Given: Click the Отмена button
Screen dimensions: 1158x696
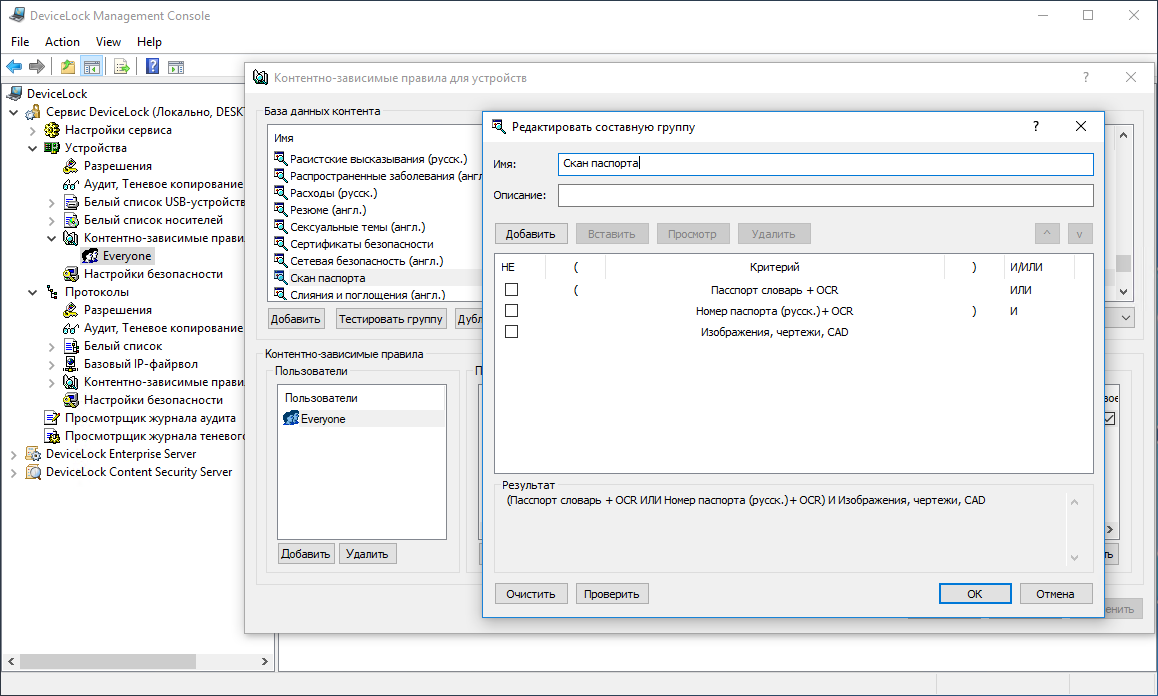Looking at the screenshot, I should tap(1055, 593).
